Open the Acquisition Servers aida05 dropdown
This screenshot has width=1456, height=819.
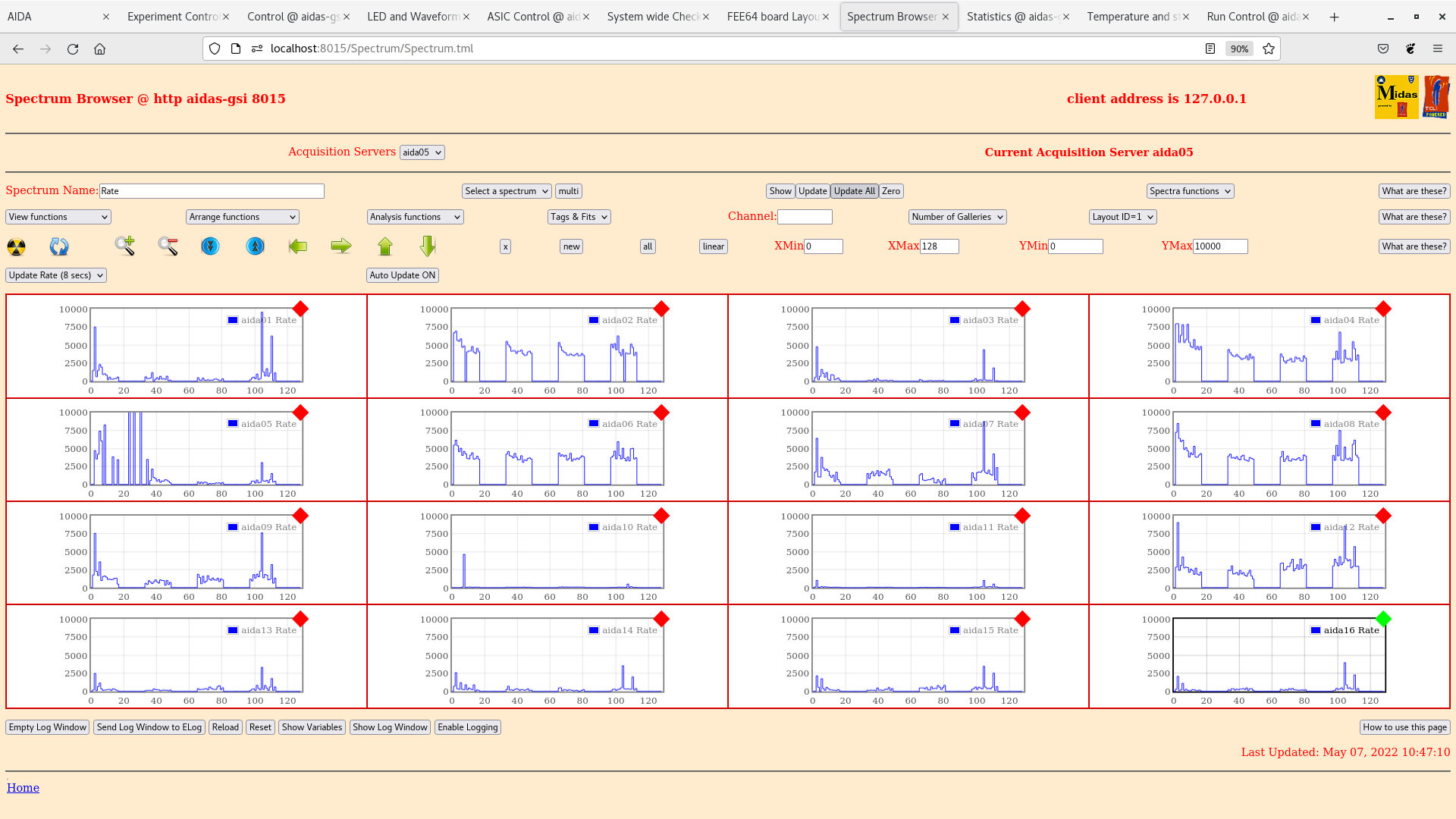click(422, 152)
